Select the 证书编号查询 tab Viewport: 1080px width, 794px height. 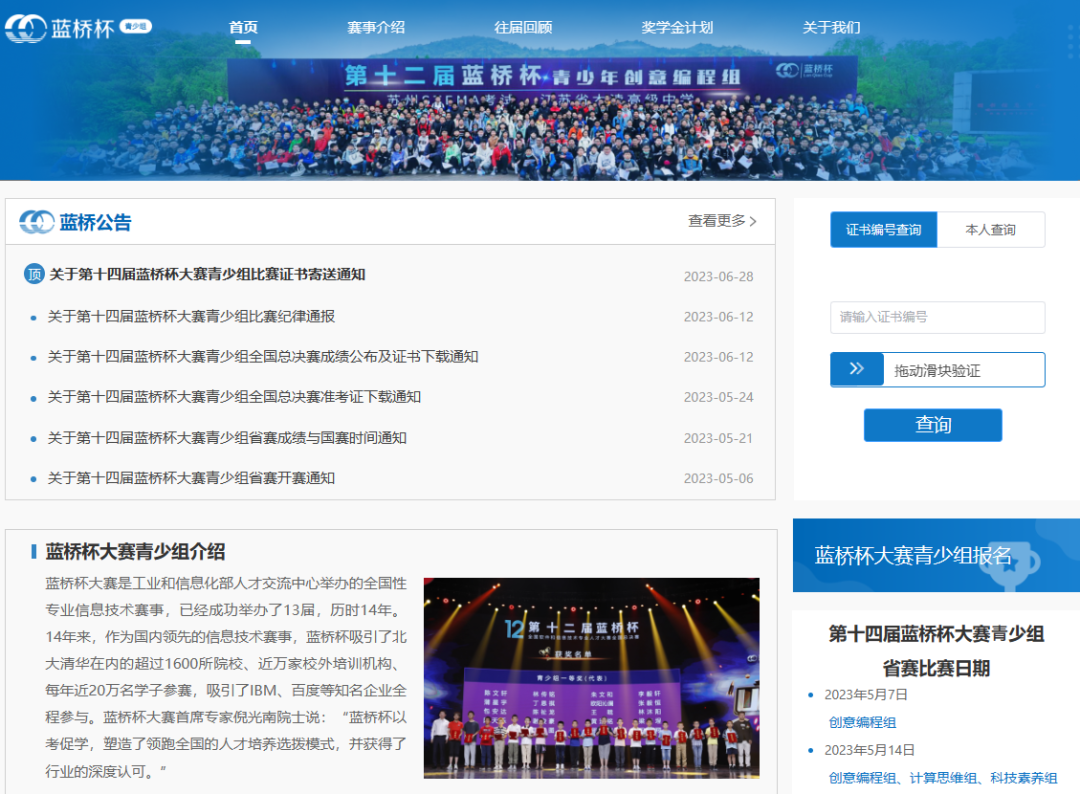pos(883,229)
